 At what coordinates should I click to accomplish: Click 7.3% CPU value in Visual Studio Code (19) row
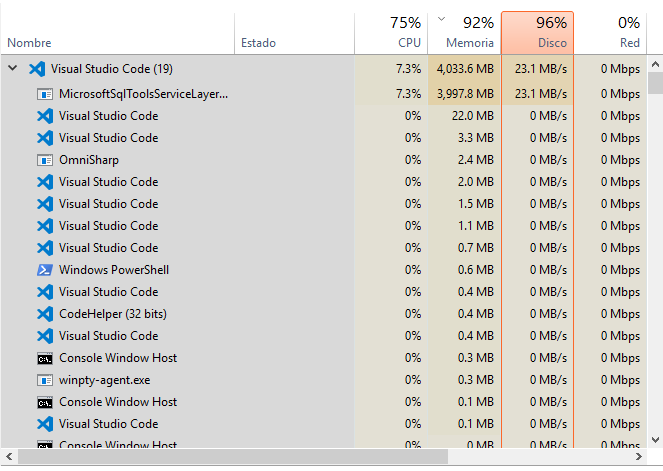click(408, 69)
